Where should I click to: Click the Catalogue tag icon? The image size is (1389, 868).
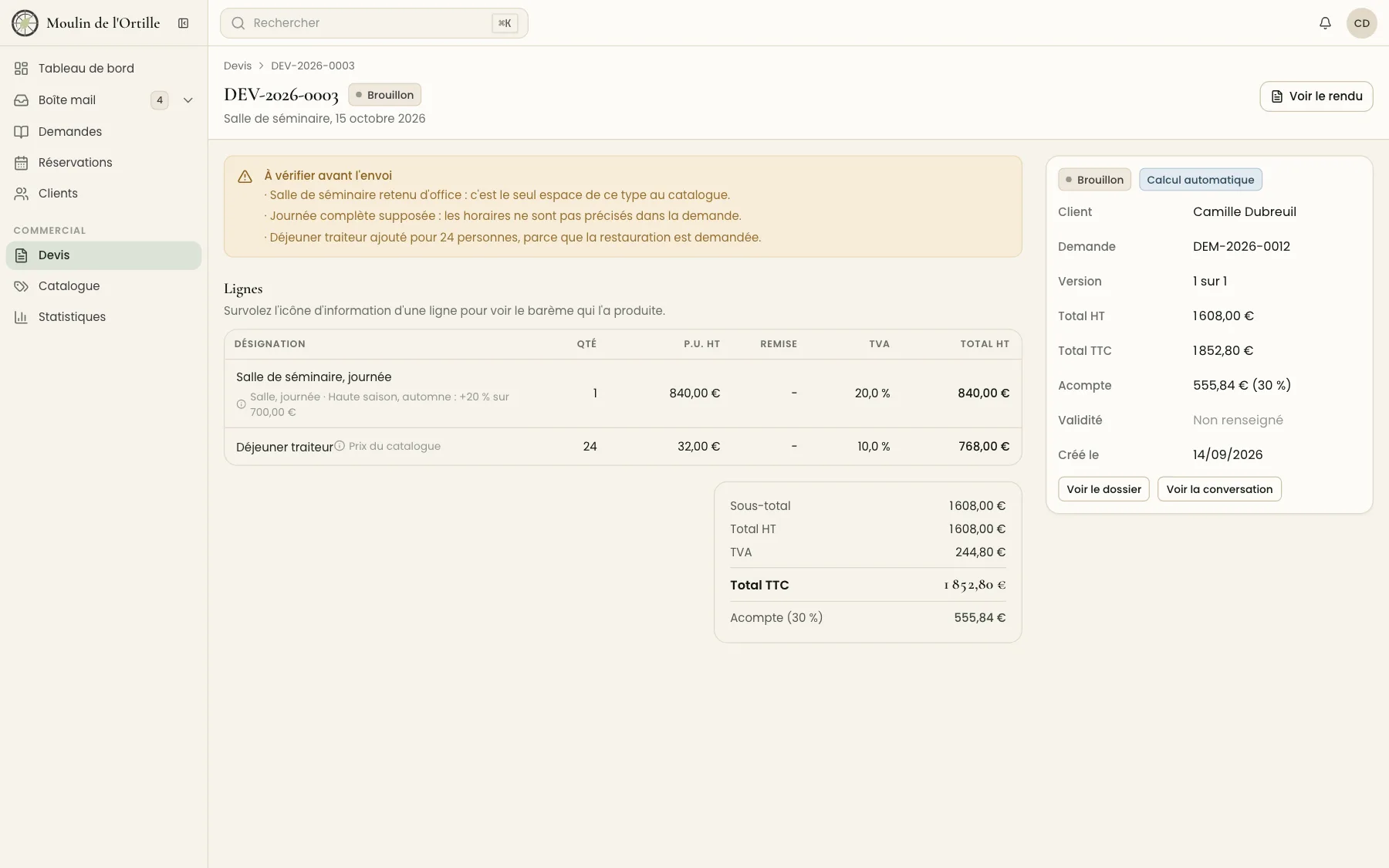(x=22, y=286)
